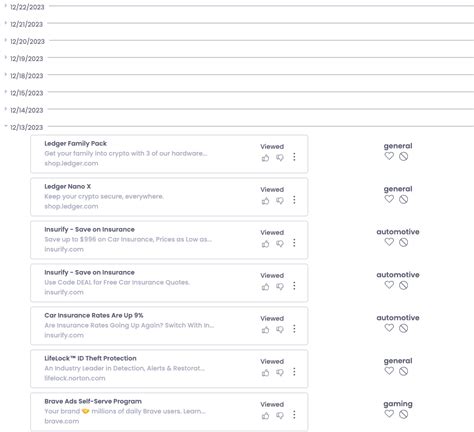
Task: Thumbs down the Ledger Nano X ad
Action: 280,201
